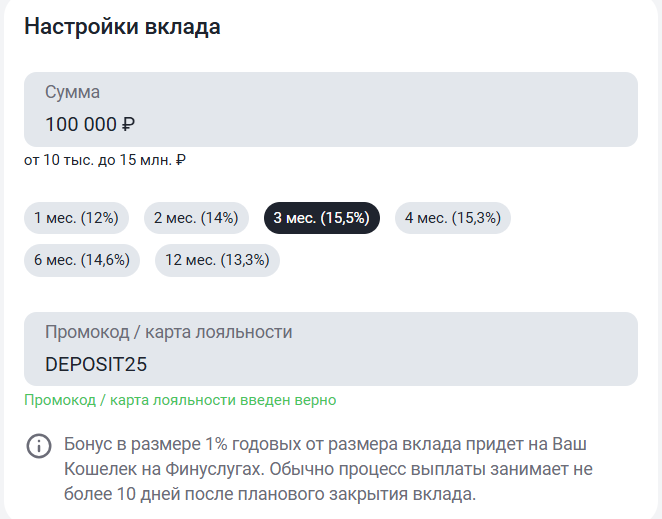Click the Промокод / карта лояльности label
This screenshot has width=662, height=519.
pyautogui.click(x=168, y=332)
